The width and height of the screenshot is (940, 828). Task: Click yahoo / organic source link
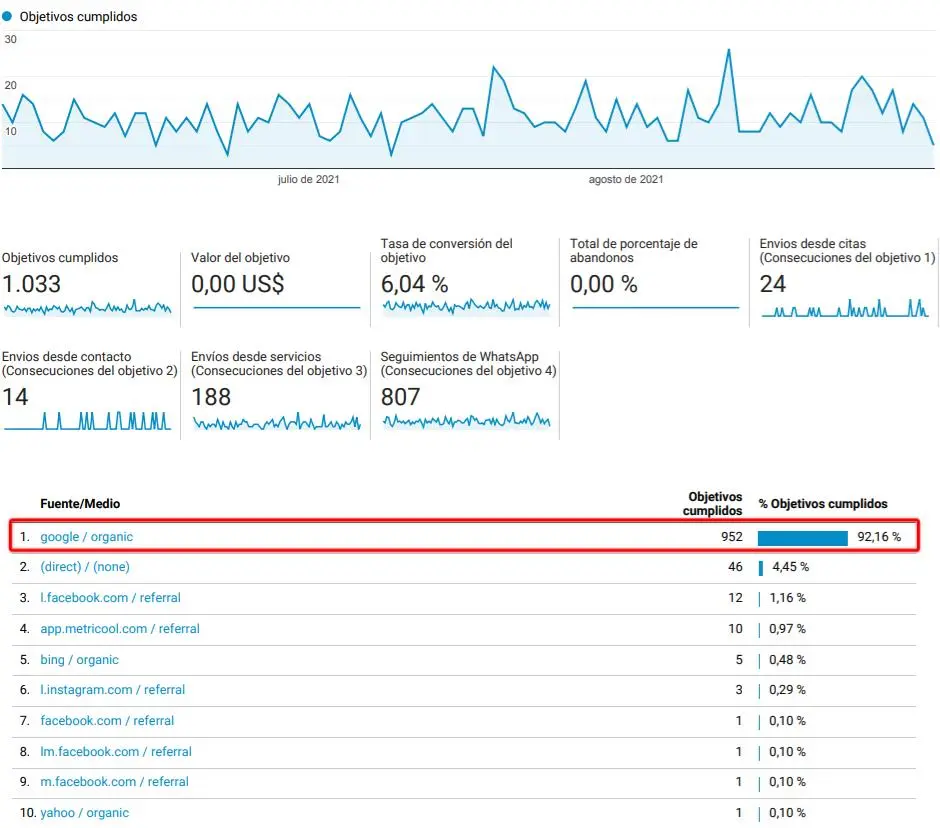coord(84,813)
